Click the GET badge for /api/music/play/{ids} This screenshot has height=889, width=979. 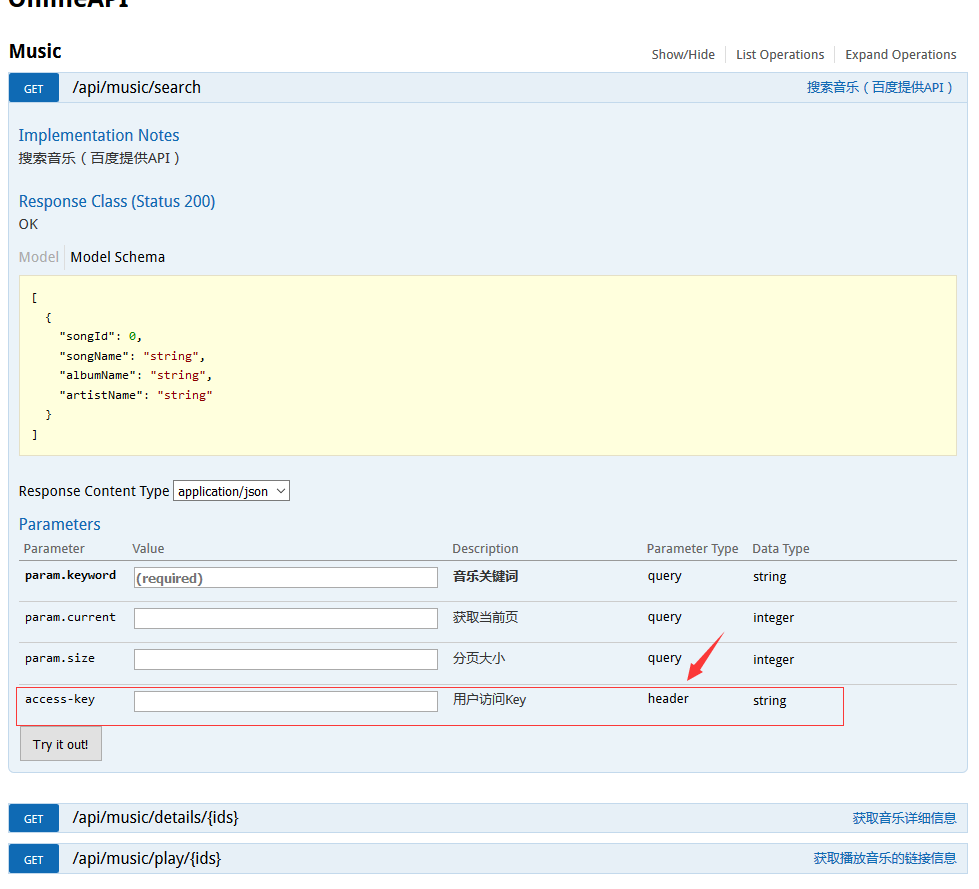pos(33,858)
